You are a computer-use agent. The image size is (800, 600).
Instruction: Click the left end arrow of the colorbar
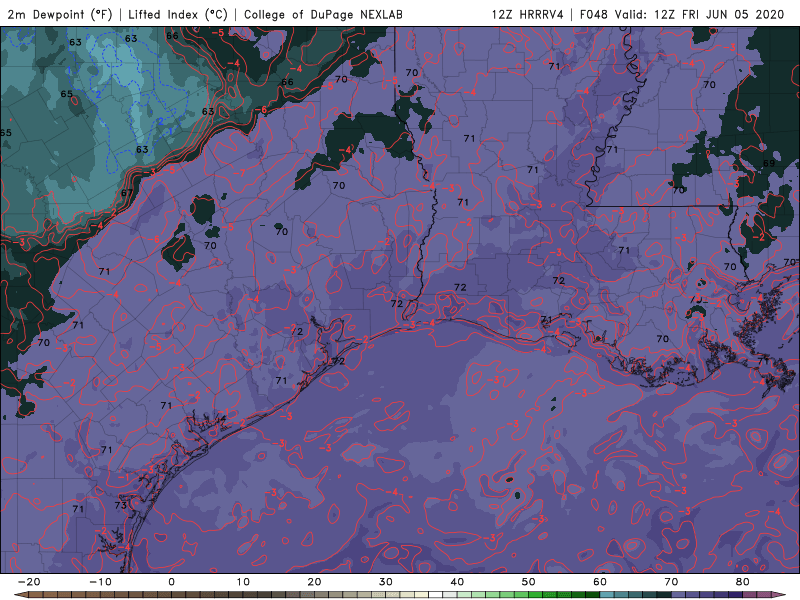pyautogui.click(x=20, y=595)
